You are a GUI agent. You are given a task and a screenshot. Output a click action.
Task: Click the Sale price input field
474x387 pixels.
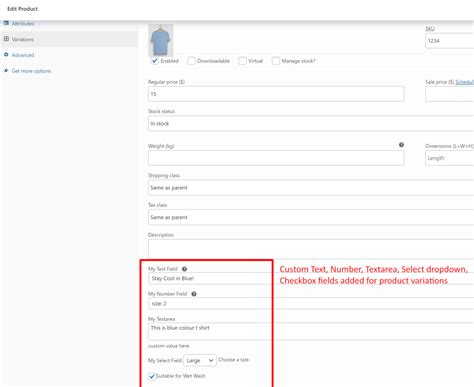(449, 94)
